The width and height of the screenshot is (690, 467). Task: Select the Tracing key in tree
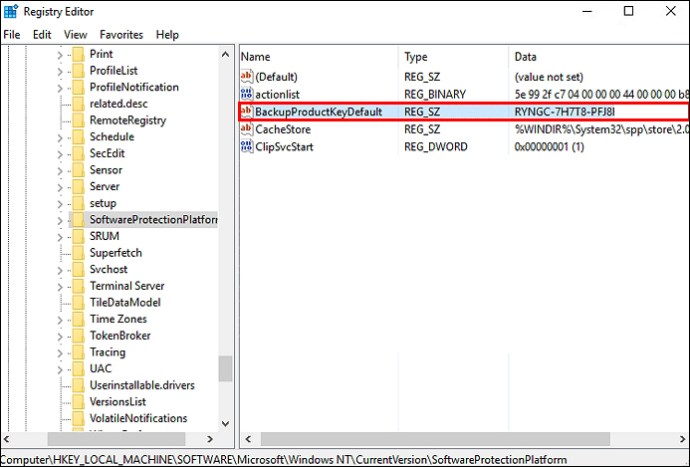(108, 353)
